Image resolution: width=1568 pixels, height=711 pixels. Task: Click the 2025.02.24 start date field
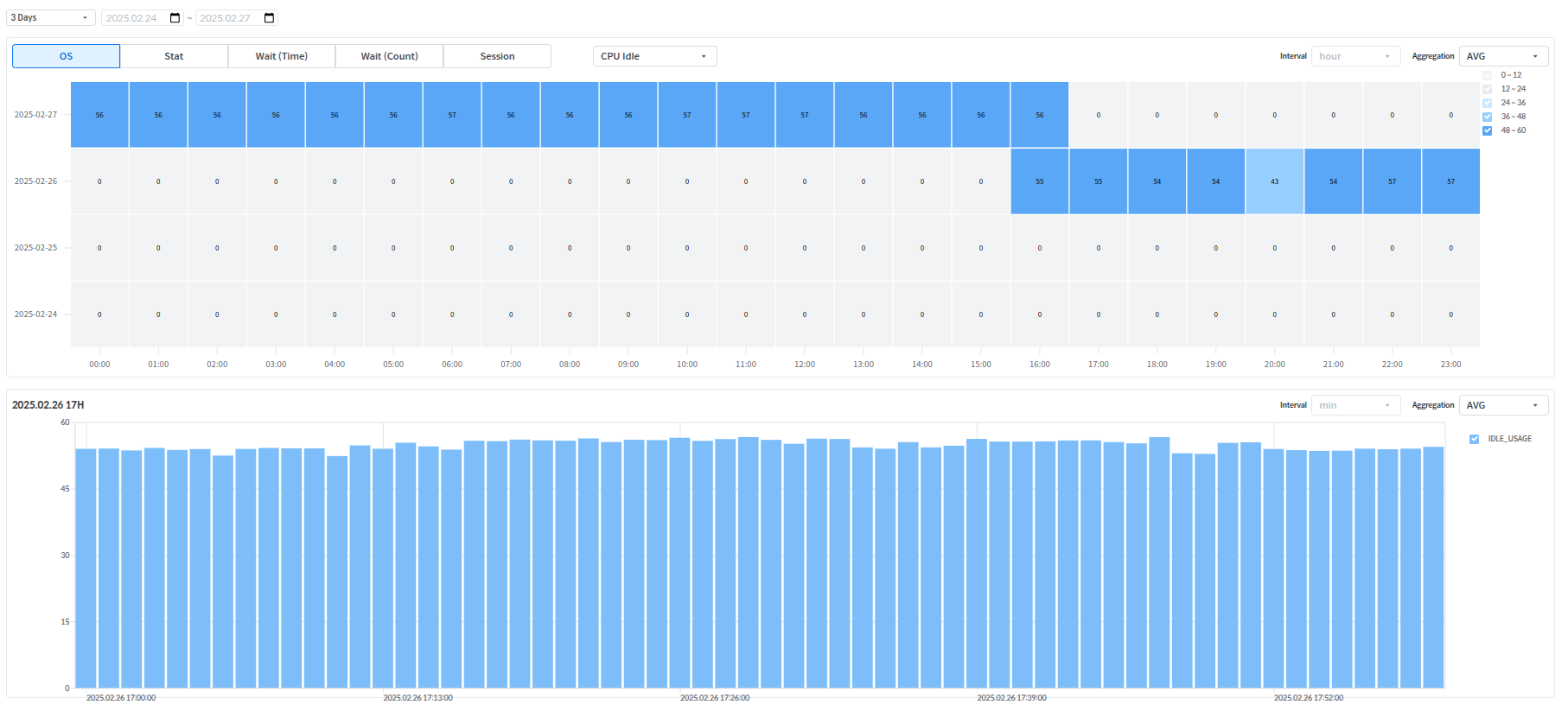click(133, 18)
